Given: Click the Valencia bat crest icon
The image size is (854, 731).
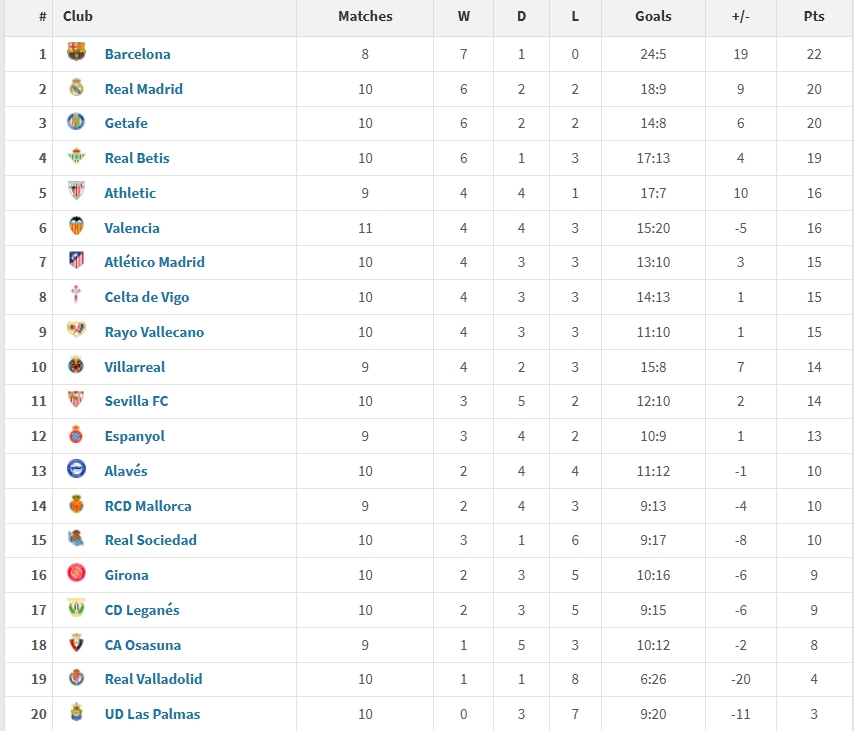Looking at the screenshot, I should (x=76, y=227).
